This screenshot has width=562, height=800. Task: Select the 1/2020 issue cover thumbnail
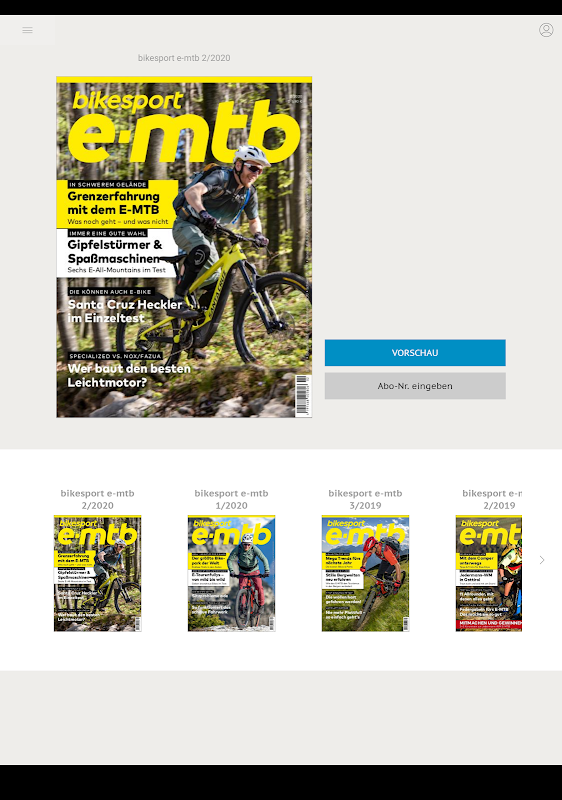click(x=232, y=573)
